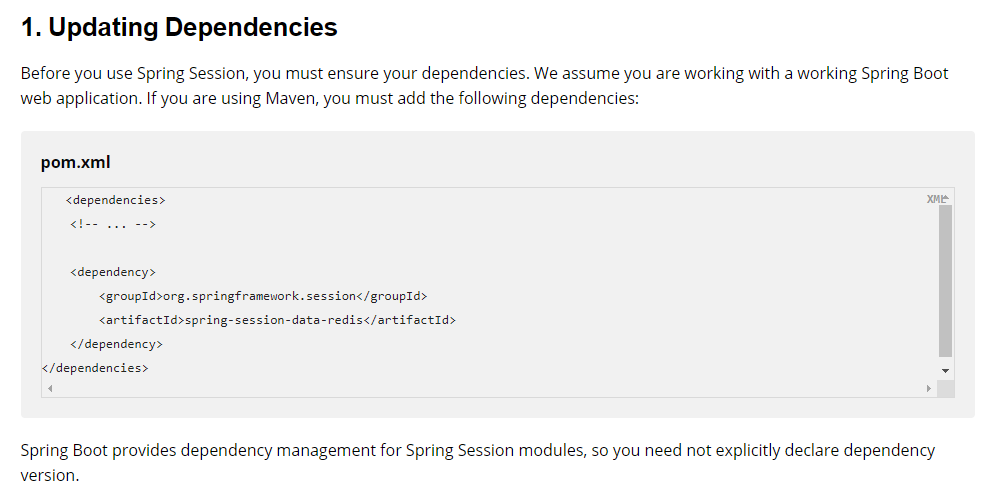
Task: Click the opening dependency tag
Action: pyautogui.click(x=113, y=272)
